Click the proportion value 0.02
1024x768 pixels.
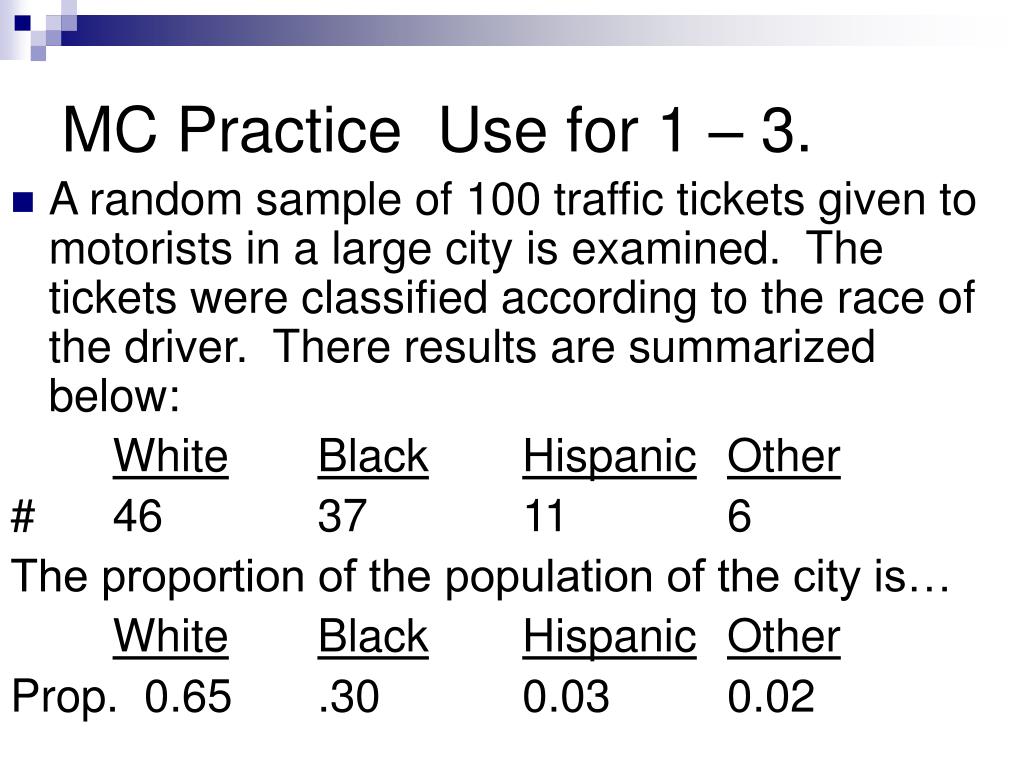pyautogui.click(x=771, y=696)
